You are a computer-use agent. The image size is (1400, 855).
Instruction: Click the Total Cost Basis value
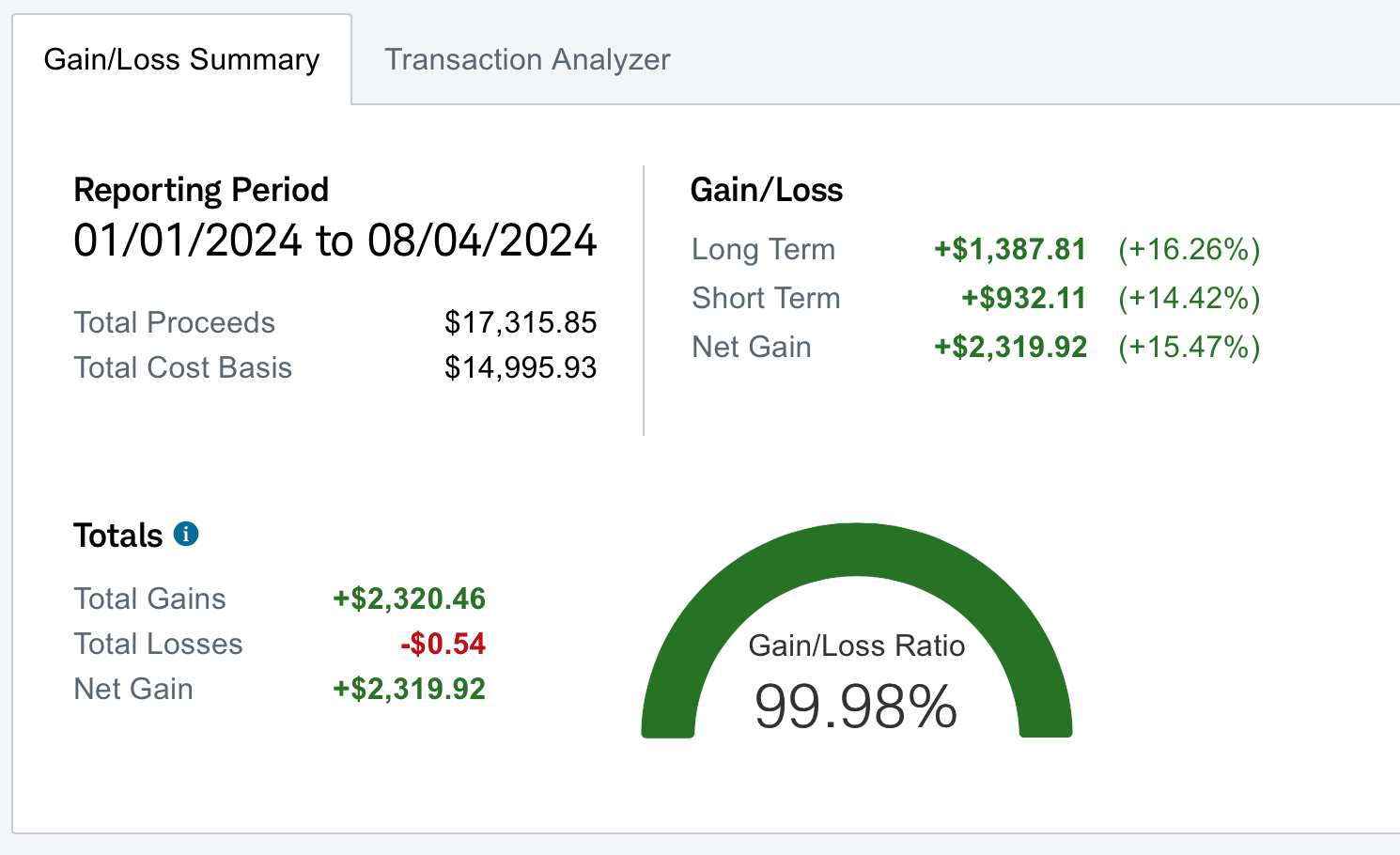coord(521,367)
